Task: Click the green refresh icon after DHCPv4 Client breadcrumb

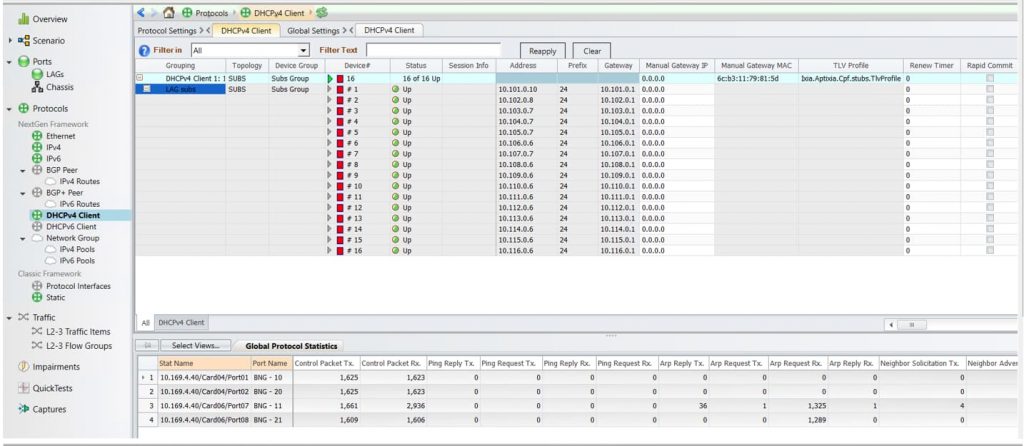Action: tap(321, 12)
